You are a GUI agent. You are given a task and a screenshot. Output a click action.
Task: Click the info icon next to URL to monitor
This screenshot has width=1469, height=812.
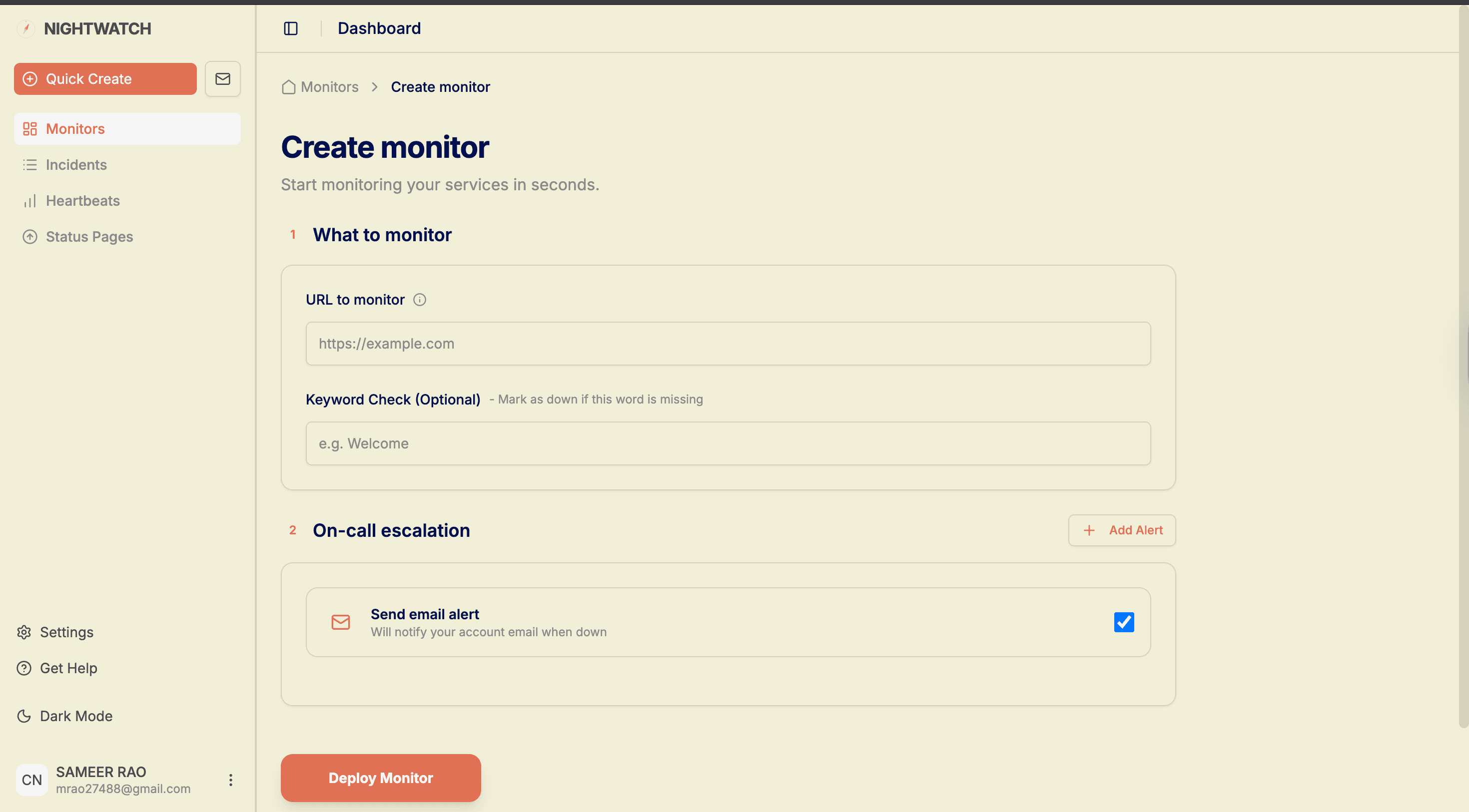[420, 299]
